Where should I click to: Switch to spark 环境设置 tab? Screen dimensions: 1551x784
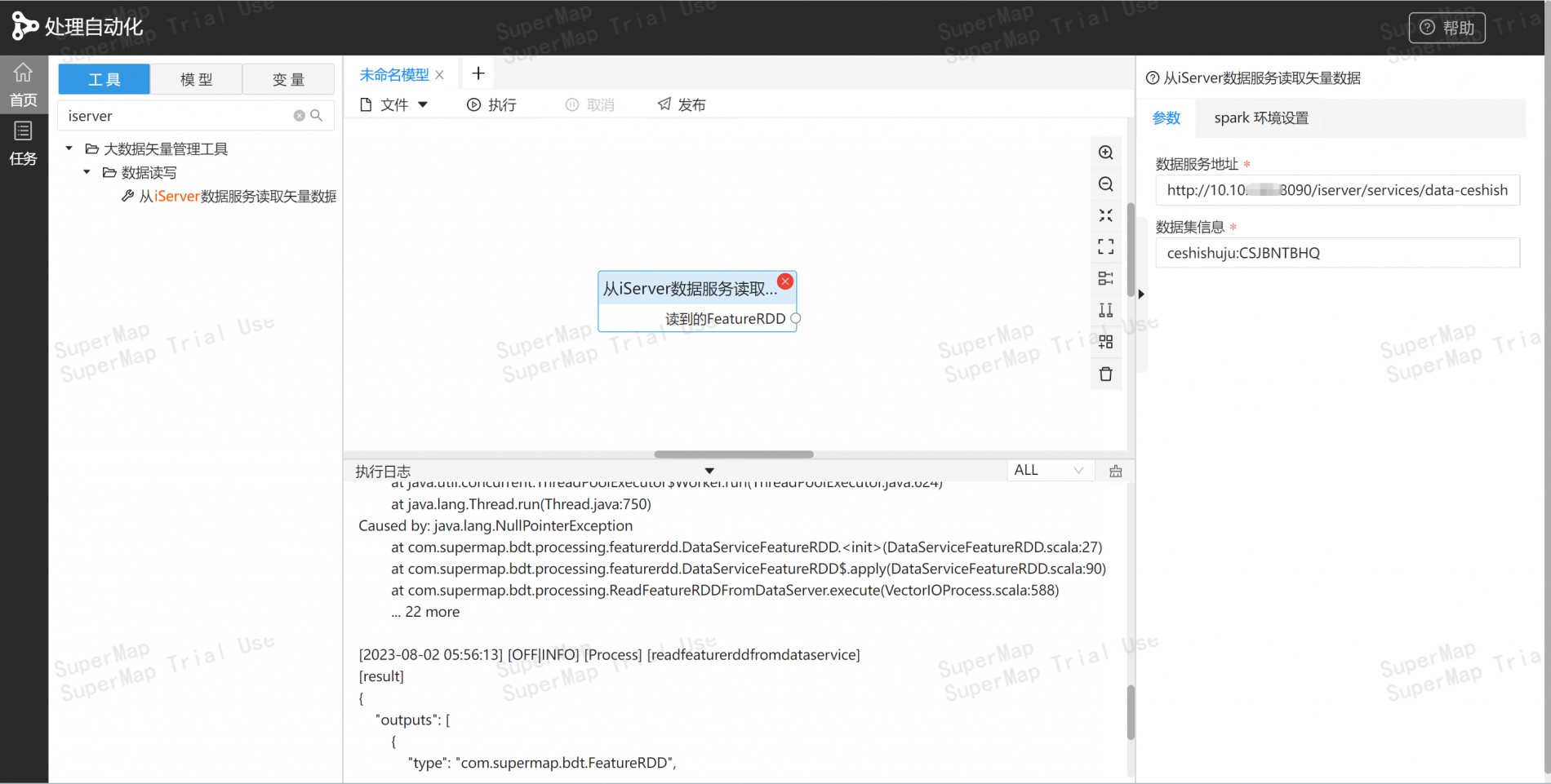[x=1261, y=117]
